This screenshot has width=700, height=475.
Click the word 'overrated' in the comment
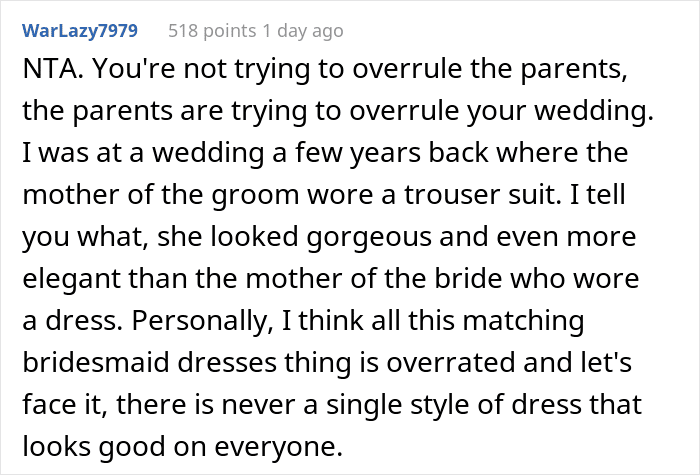[451, 362]
